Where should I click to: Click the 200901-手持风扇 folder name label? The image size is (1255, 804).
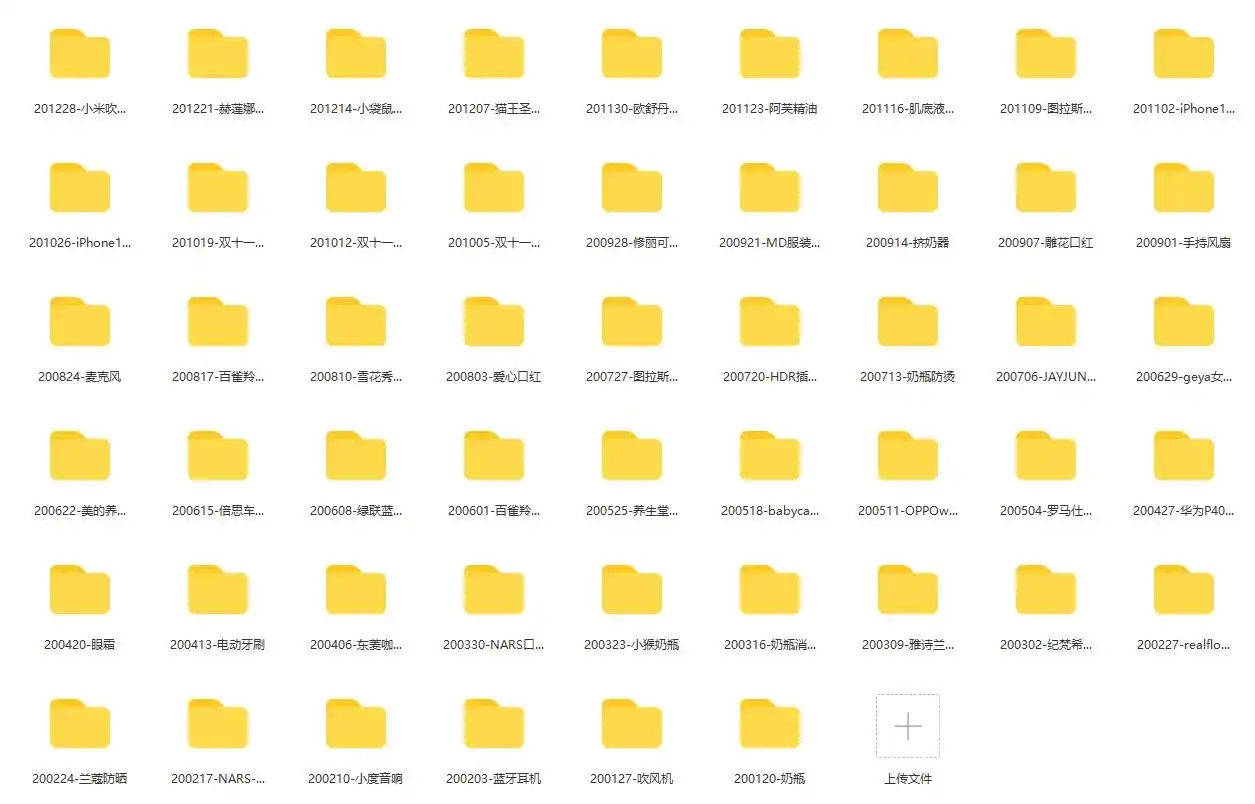pyautogui.click(x=1183, y=242)
